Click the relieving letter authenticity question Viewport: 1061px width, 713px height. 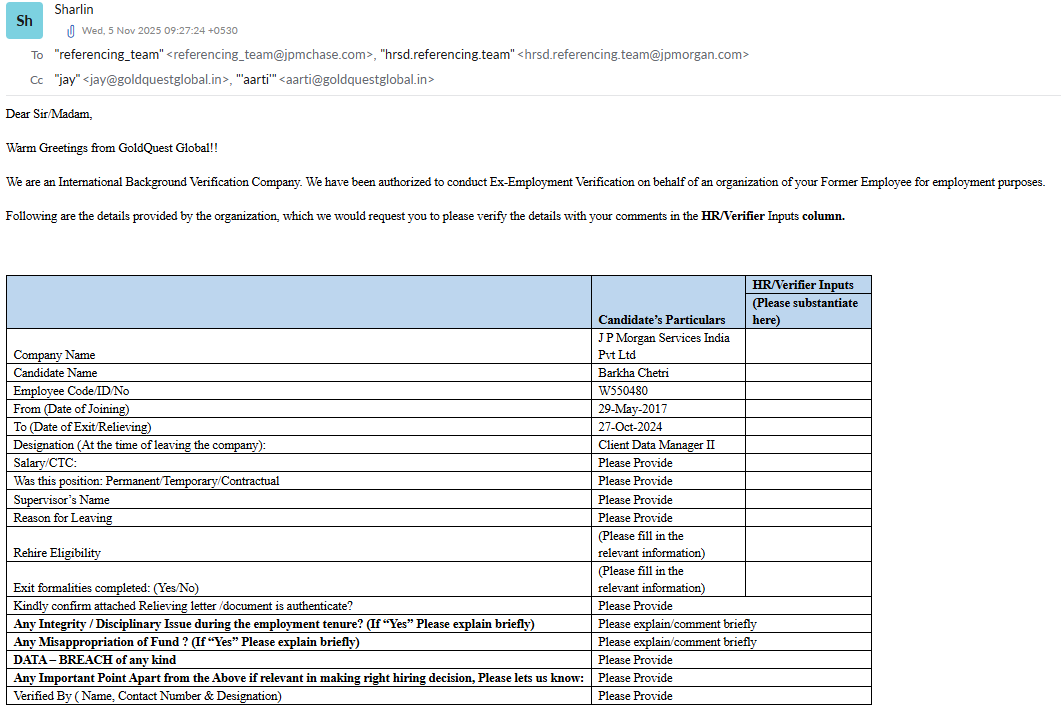(x=183, y=605)
